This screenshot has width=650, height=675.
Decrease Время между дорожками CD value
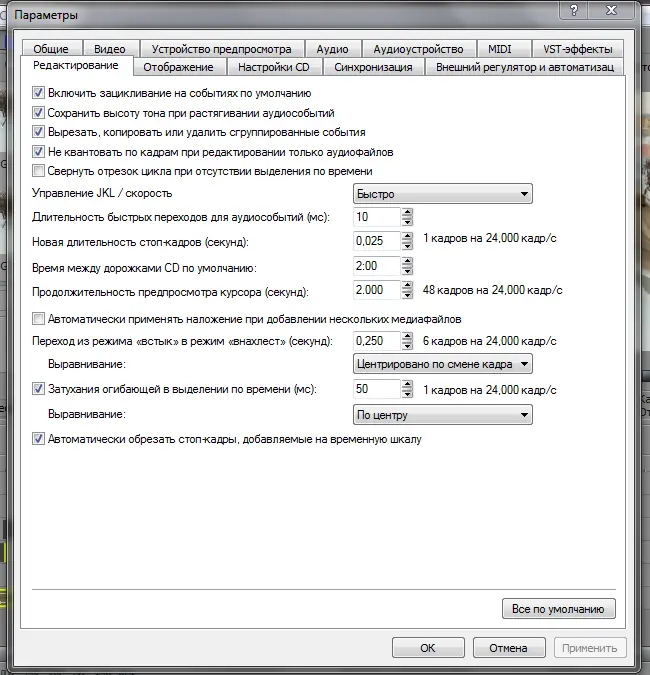407,270
